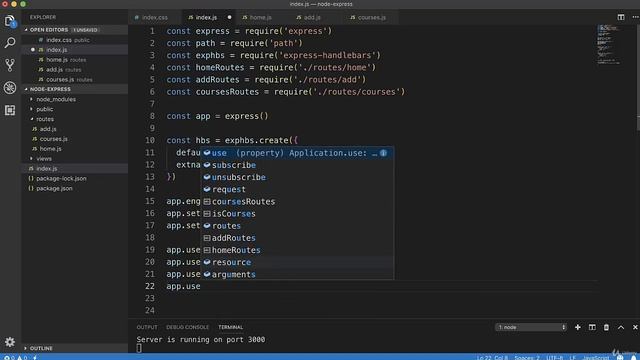Open index.css in Open Editors list
The width and height of the screenshot is (640, 360).
point(75,40)
